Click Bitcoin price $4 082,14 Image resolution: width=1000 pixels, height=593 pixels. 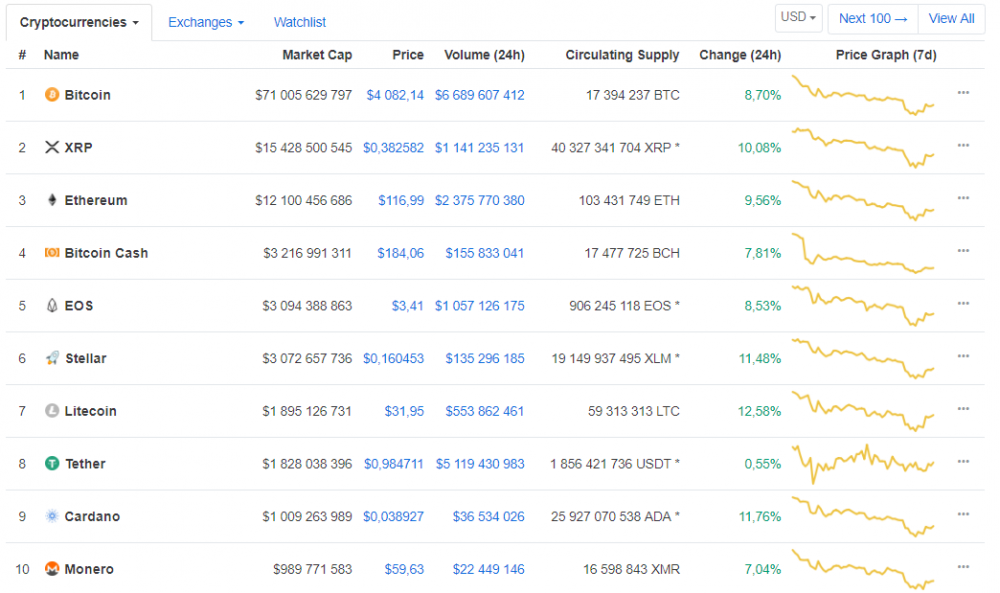[x=395, y=95]
